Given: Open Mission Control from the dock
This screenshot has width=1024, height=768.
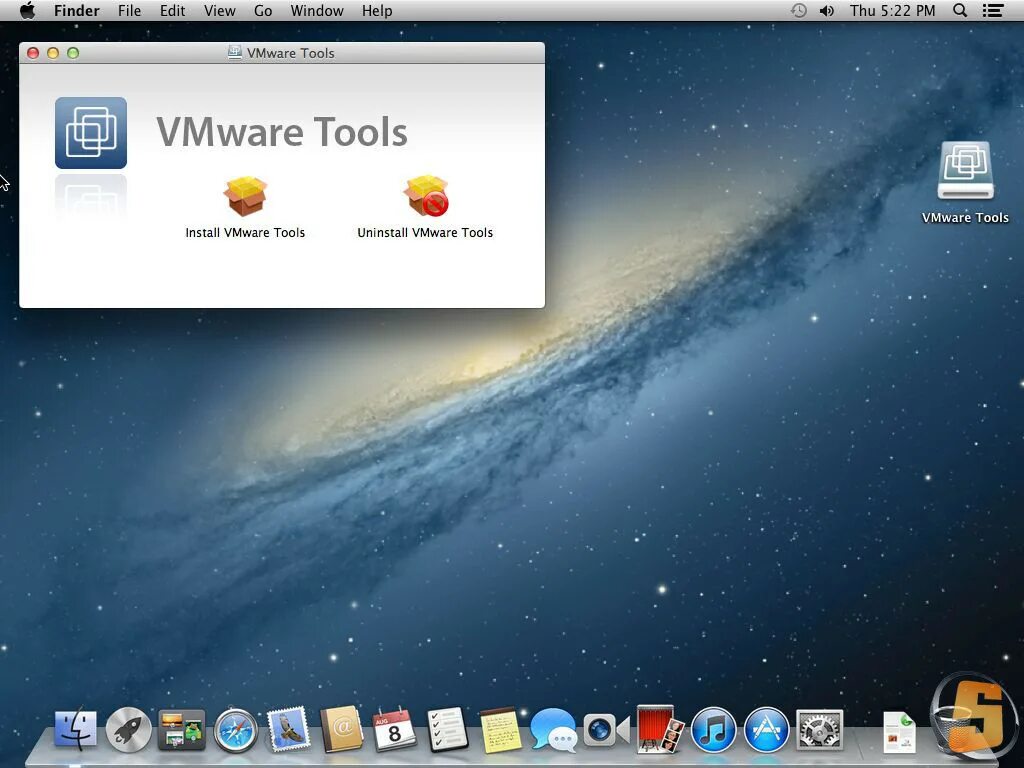Looking at the screenshot, I should [182, 729].
